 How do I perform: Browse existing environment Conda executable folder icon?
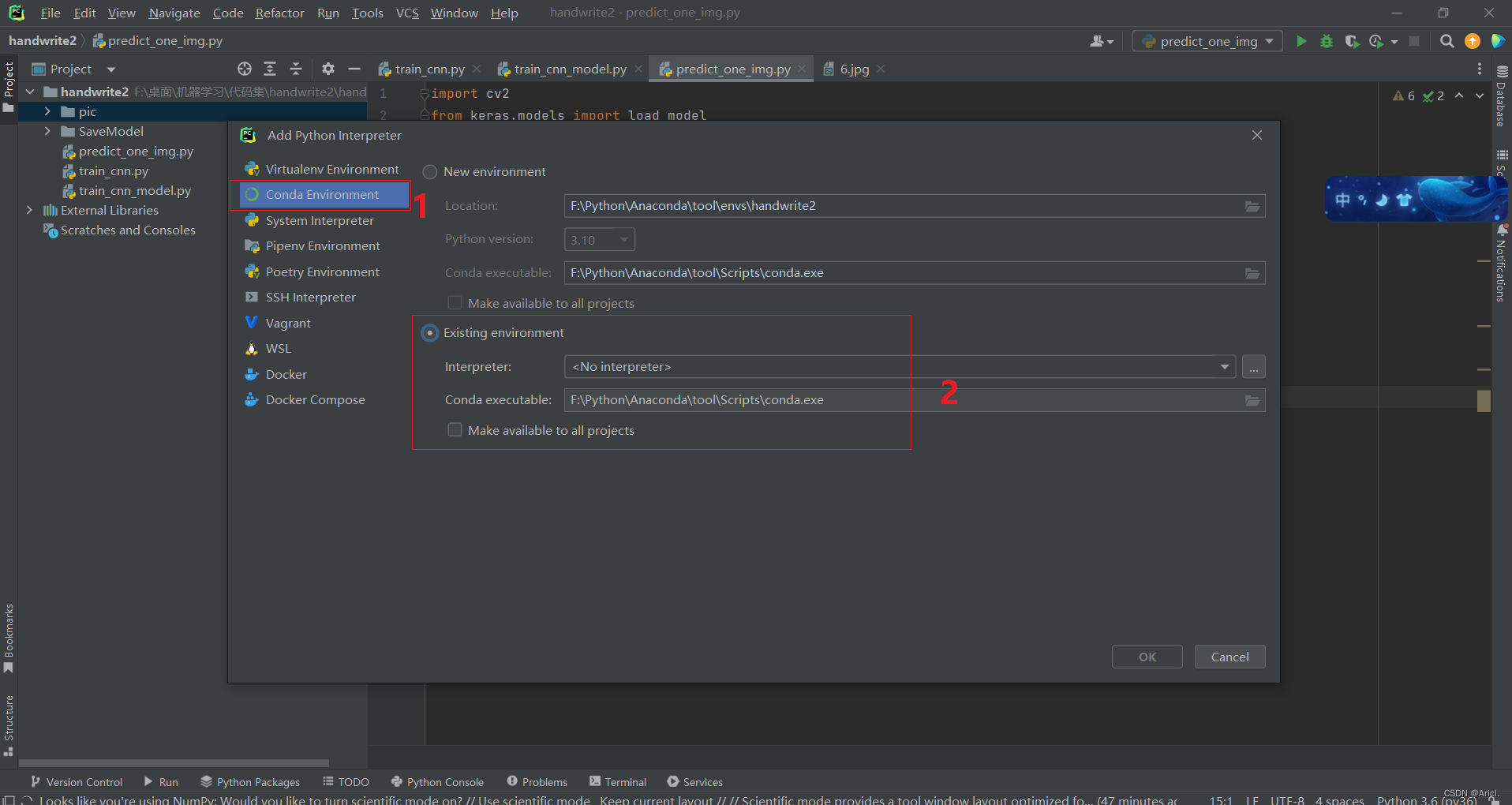[x=1252, y=400]
